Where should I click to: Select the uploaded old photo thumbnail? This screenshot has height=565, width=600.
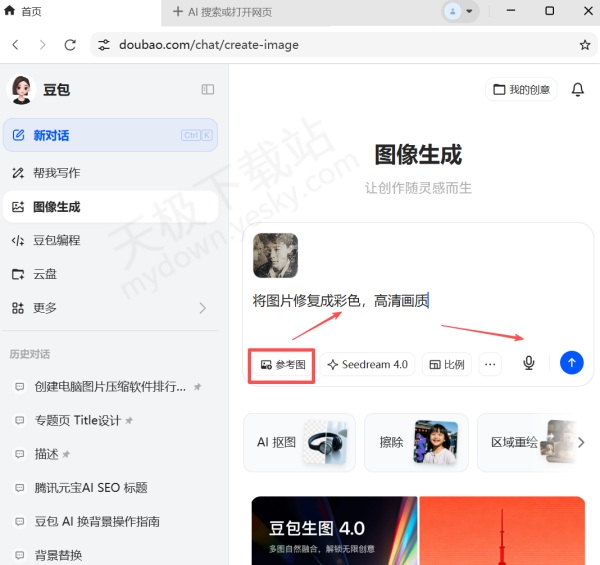click(275, 256)
